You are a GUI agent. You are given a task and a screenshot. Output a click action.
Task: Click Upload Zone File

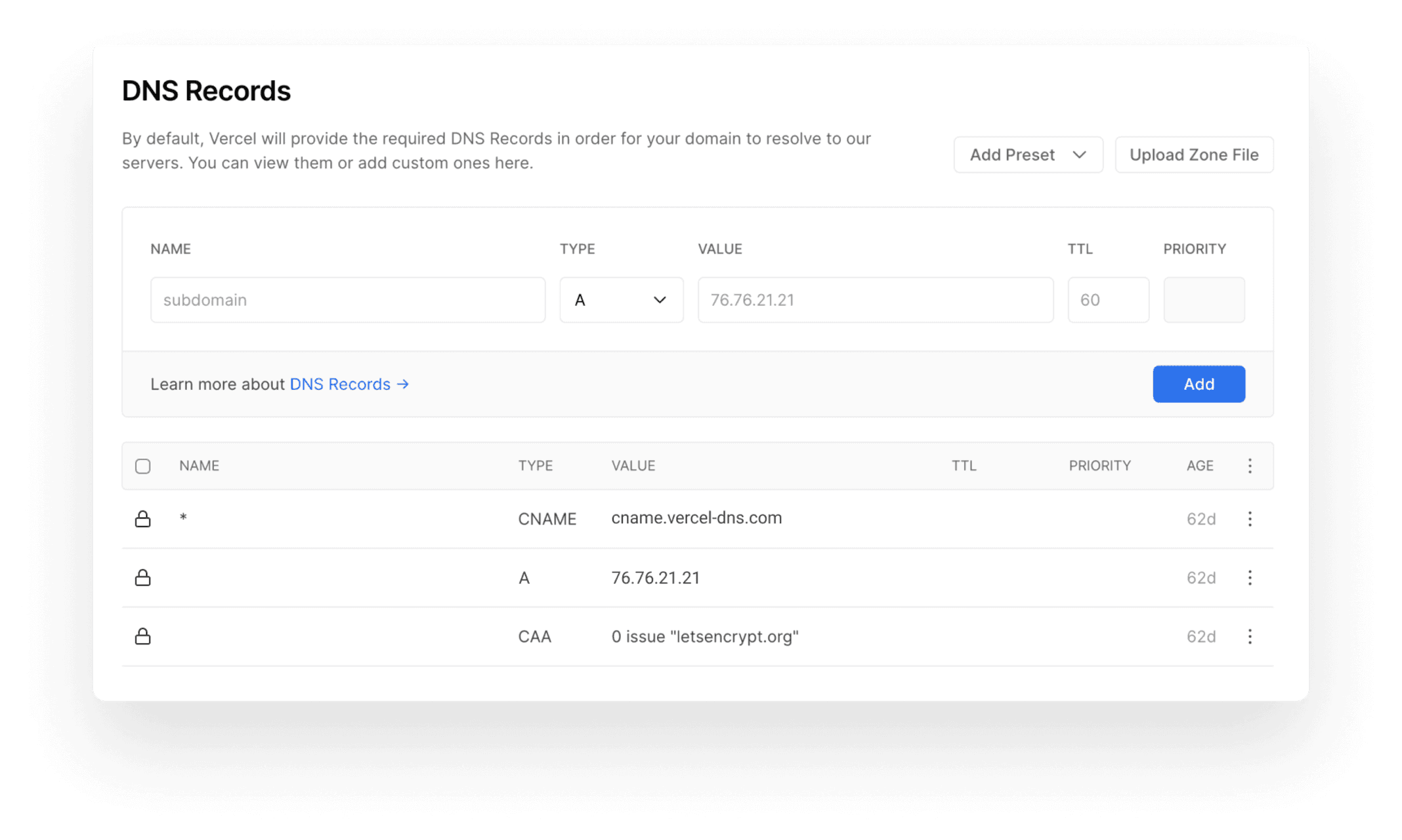pyautogui.click(x=1194, y=154)
